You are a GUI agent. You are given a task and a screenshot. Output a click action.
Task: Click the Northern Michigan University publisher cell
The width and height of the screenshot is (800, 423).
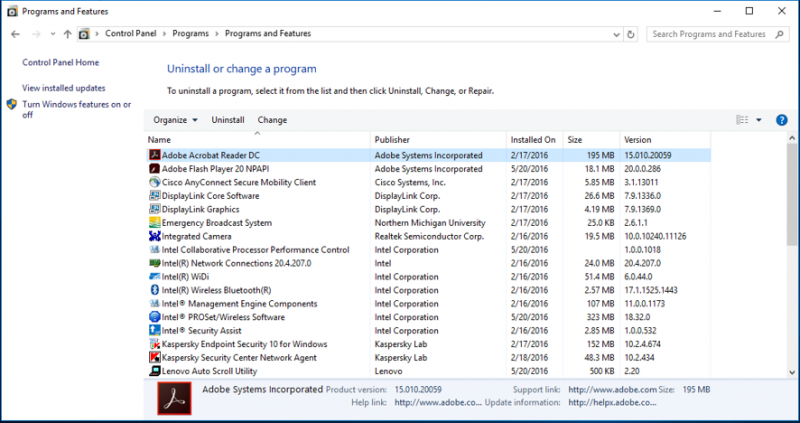430,222
